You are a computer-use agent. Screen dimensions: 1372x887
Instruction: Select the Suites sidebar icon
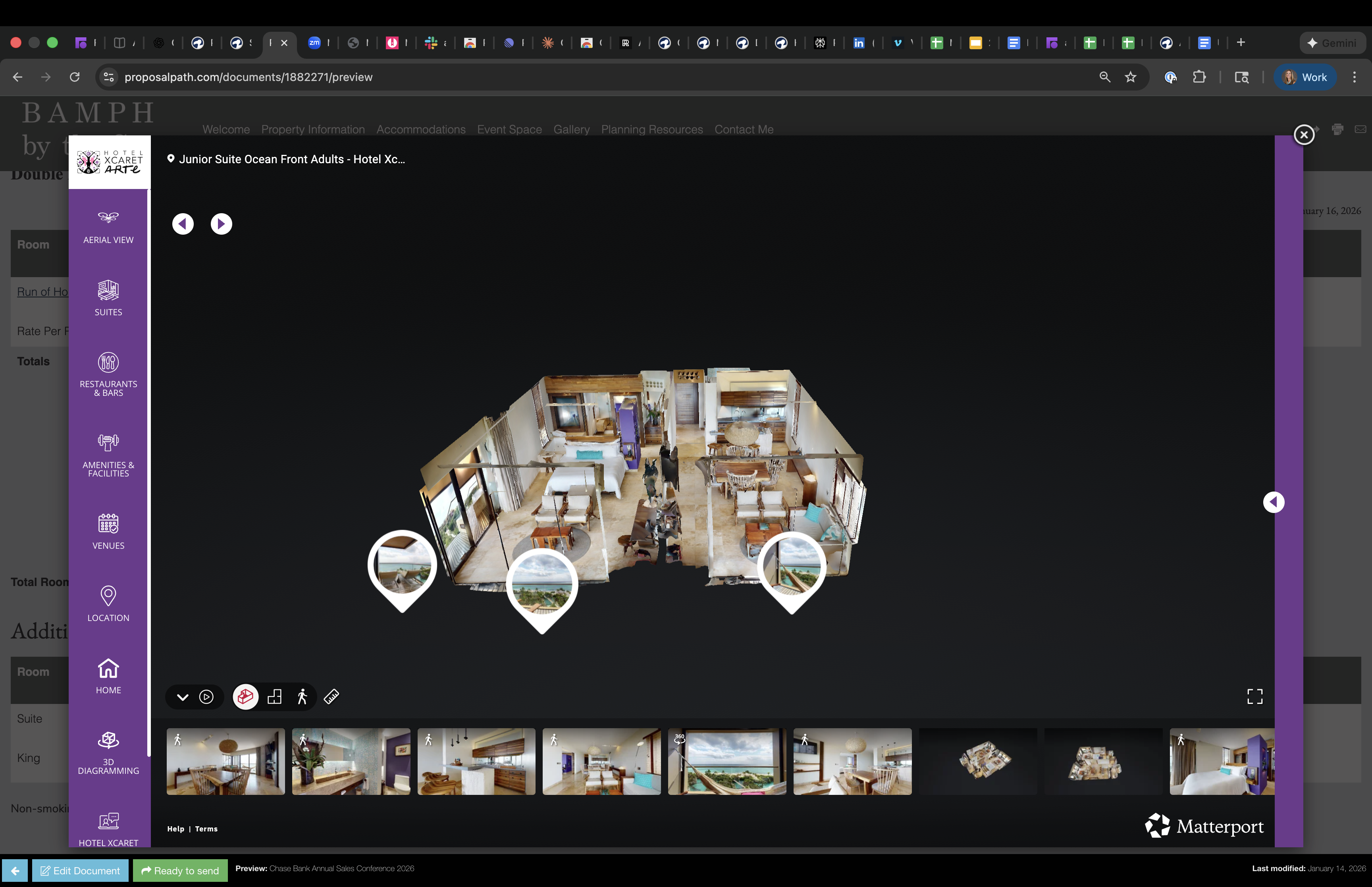[x=108, y=297]
